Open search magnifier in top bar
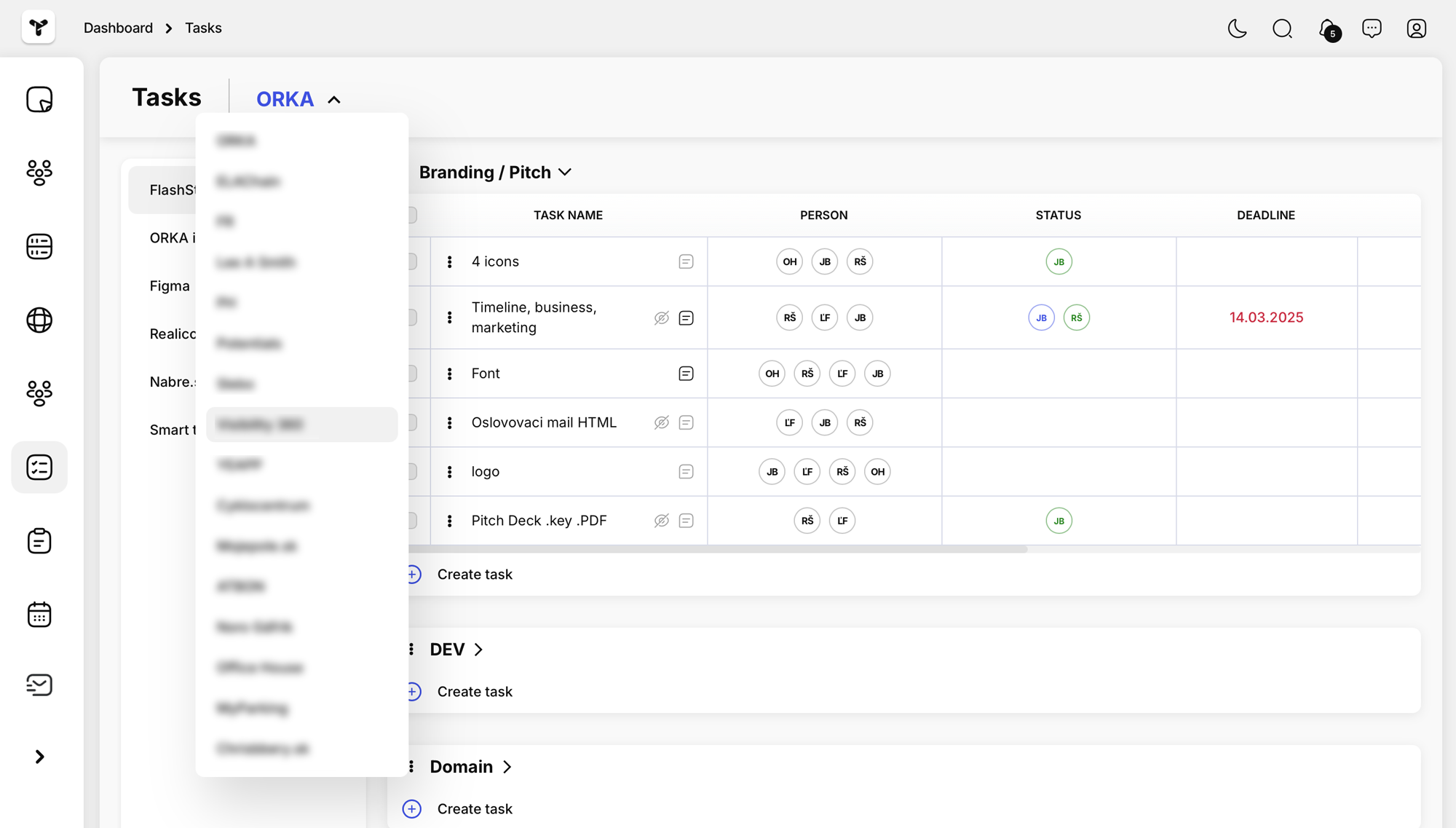 coord(1282,28)
